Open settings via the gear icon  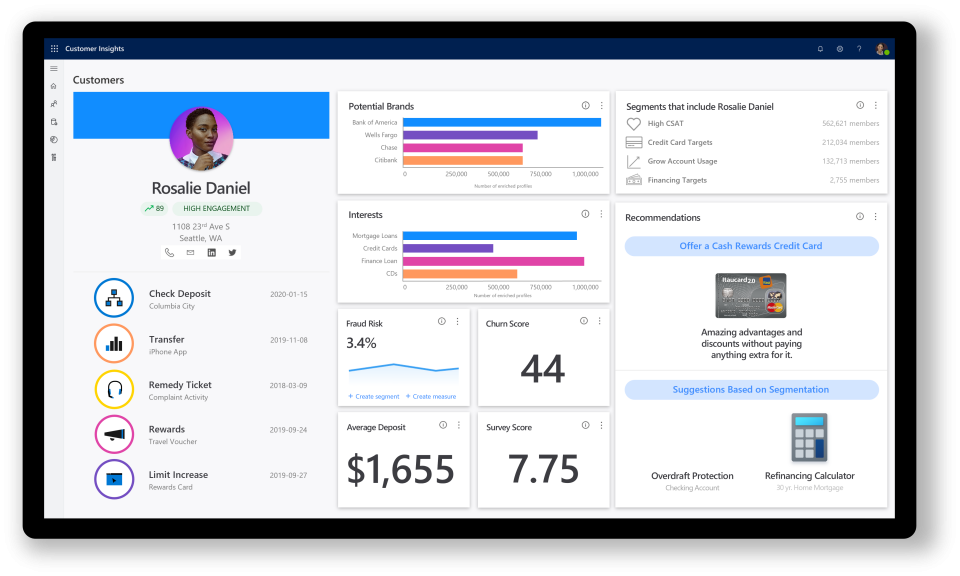(x=839, y=48)
